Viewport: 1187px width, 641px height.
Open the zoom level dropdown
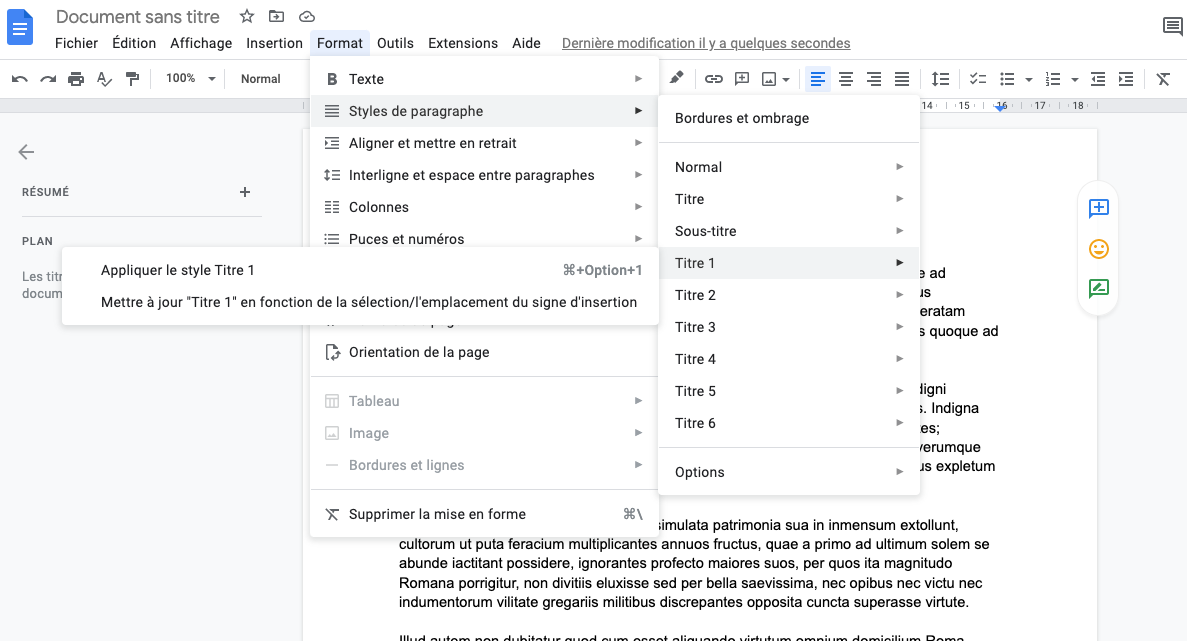[x=189, y=78]
